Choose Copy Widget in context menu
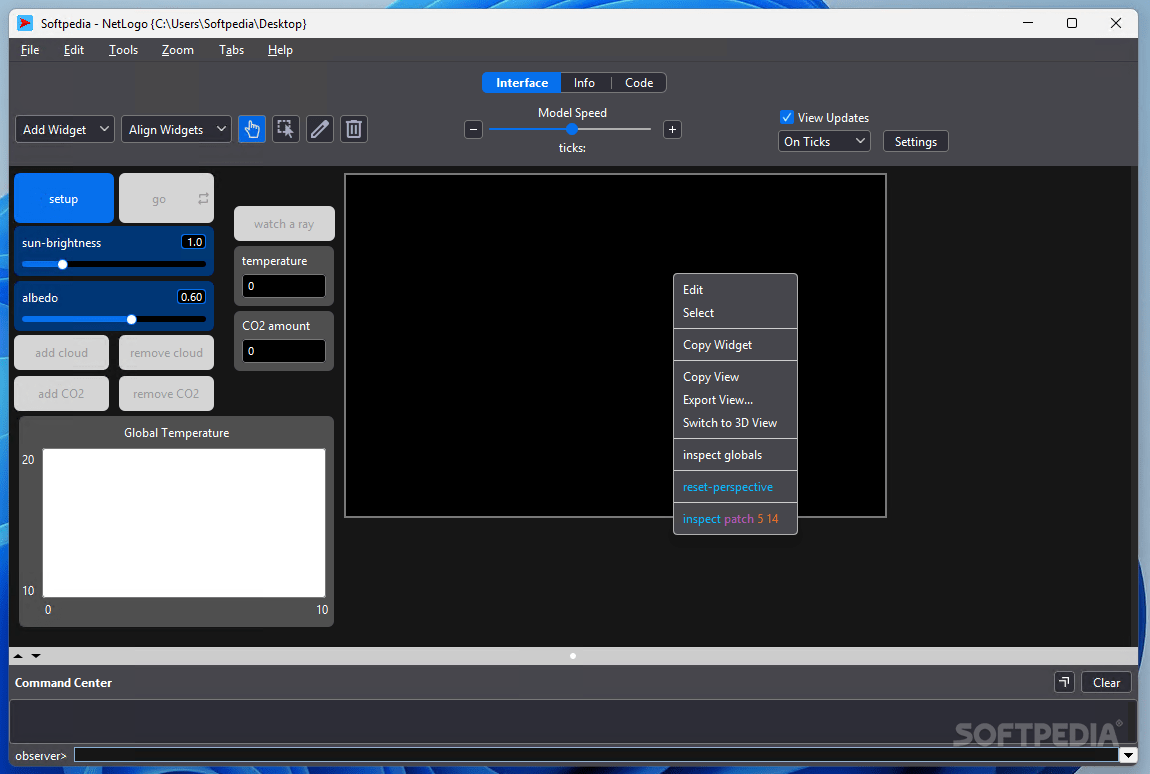Screen dimensions: 1150x774 [735, 345]
